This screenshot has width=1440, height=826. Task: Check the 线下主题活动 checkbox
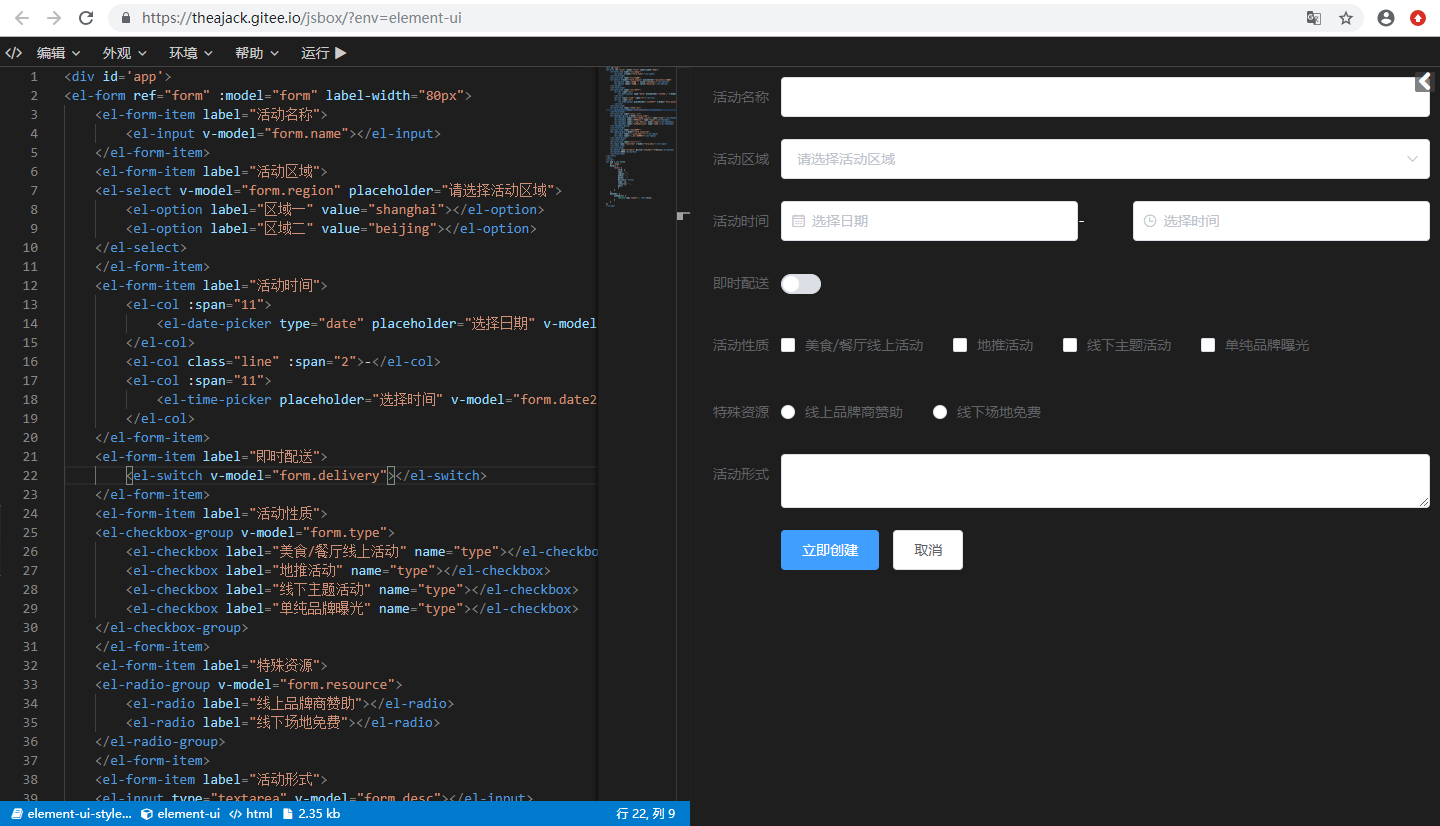(1070, 345)
